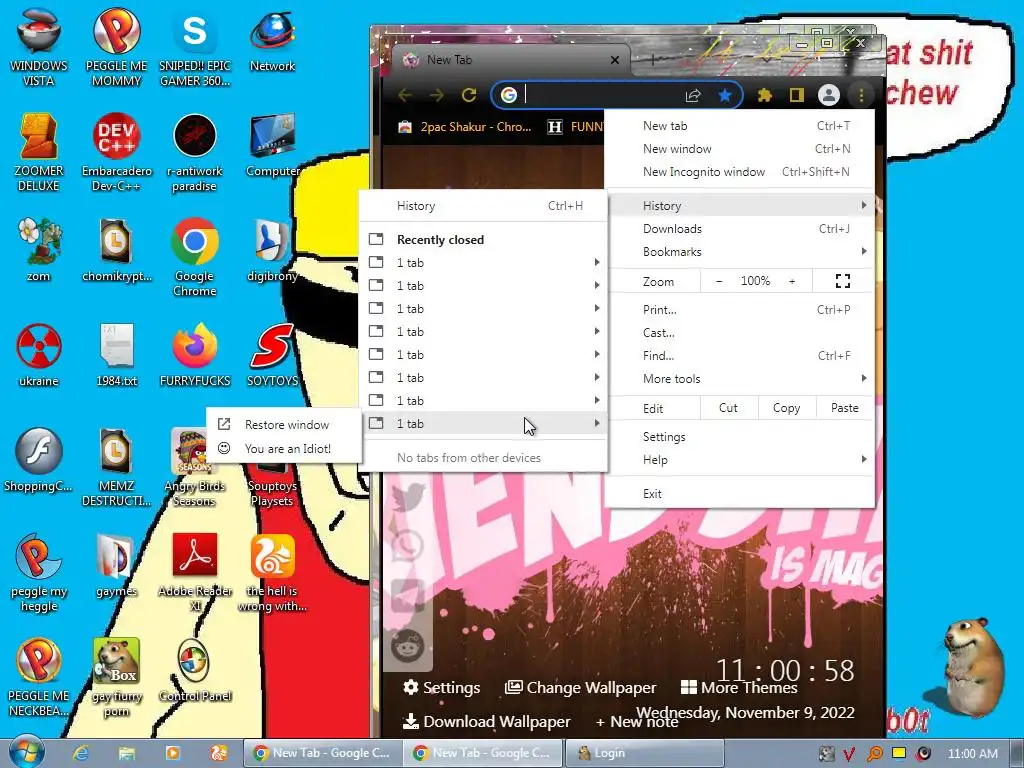This screenshot has height=768, width=1024.
Task: Open page Settings gear link at bottom
Action: [x=441, y=688]
